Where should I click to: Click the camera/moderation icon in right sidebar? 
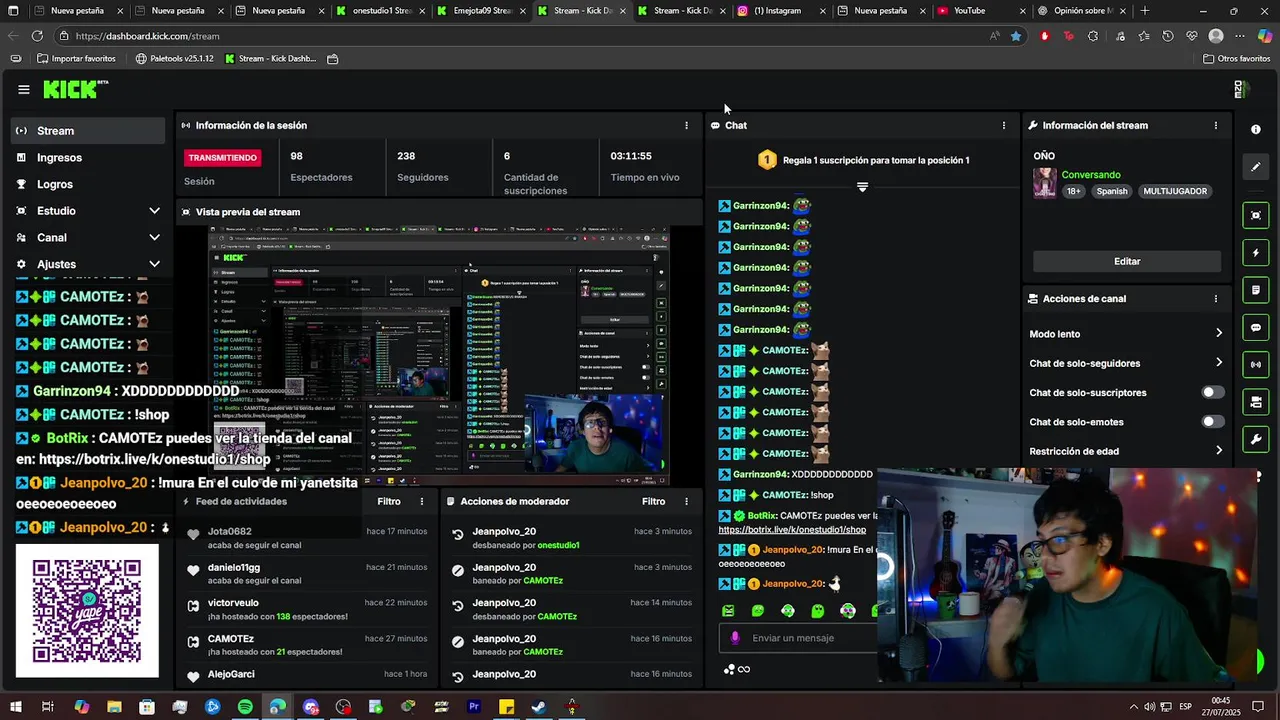pyautogui.click(x=1256, y=402)
